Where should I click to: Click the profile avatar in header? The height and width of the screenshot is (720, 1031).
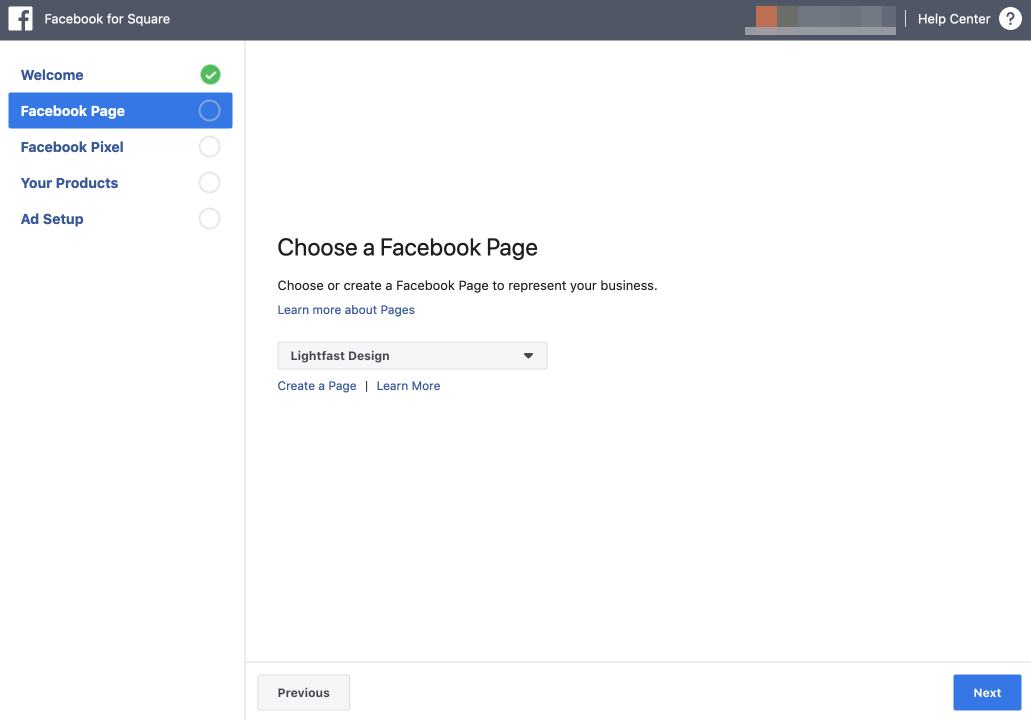(766, 16)
